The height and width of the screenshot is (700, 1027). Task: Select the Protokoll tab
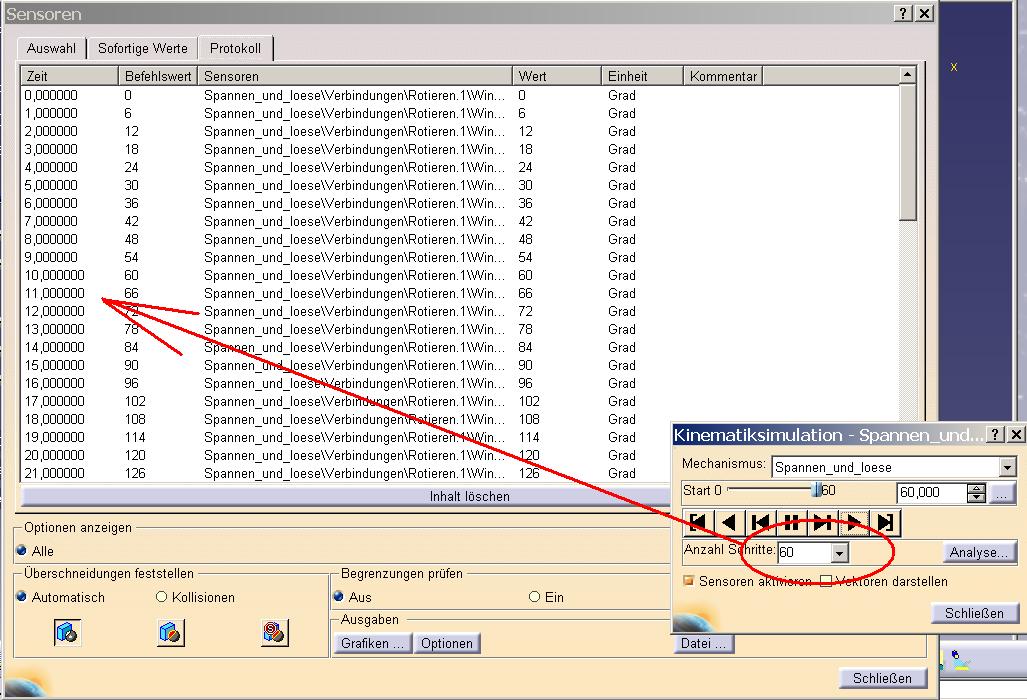[235, 48]
